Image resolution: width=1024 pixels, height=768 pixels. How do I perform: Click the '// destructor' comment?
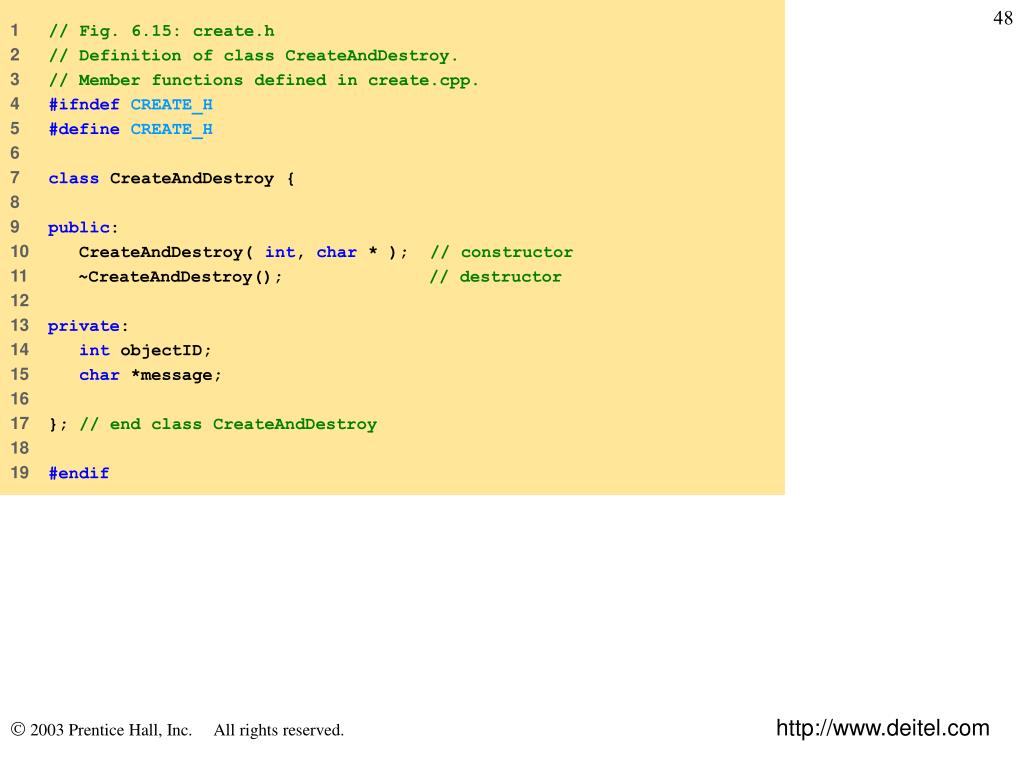click(x=496, y=277)
